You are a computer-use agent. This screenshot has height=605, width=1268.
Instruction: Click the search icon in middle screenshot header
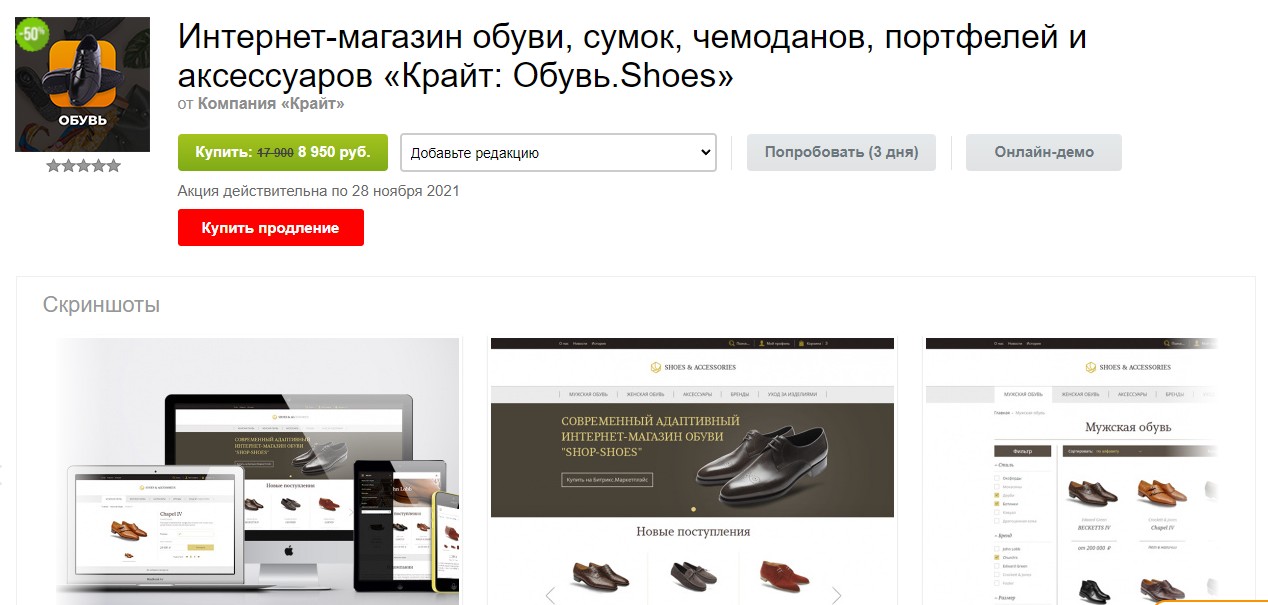click(x=732, y=343)
